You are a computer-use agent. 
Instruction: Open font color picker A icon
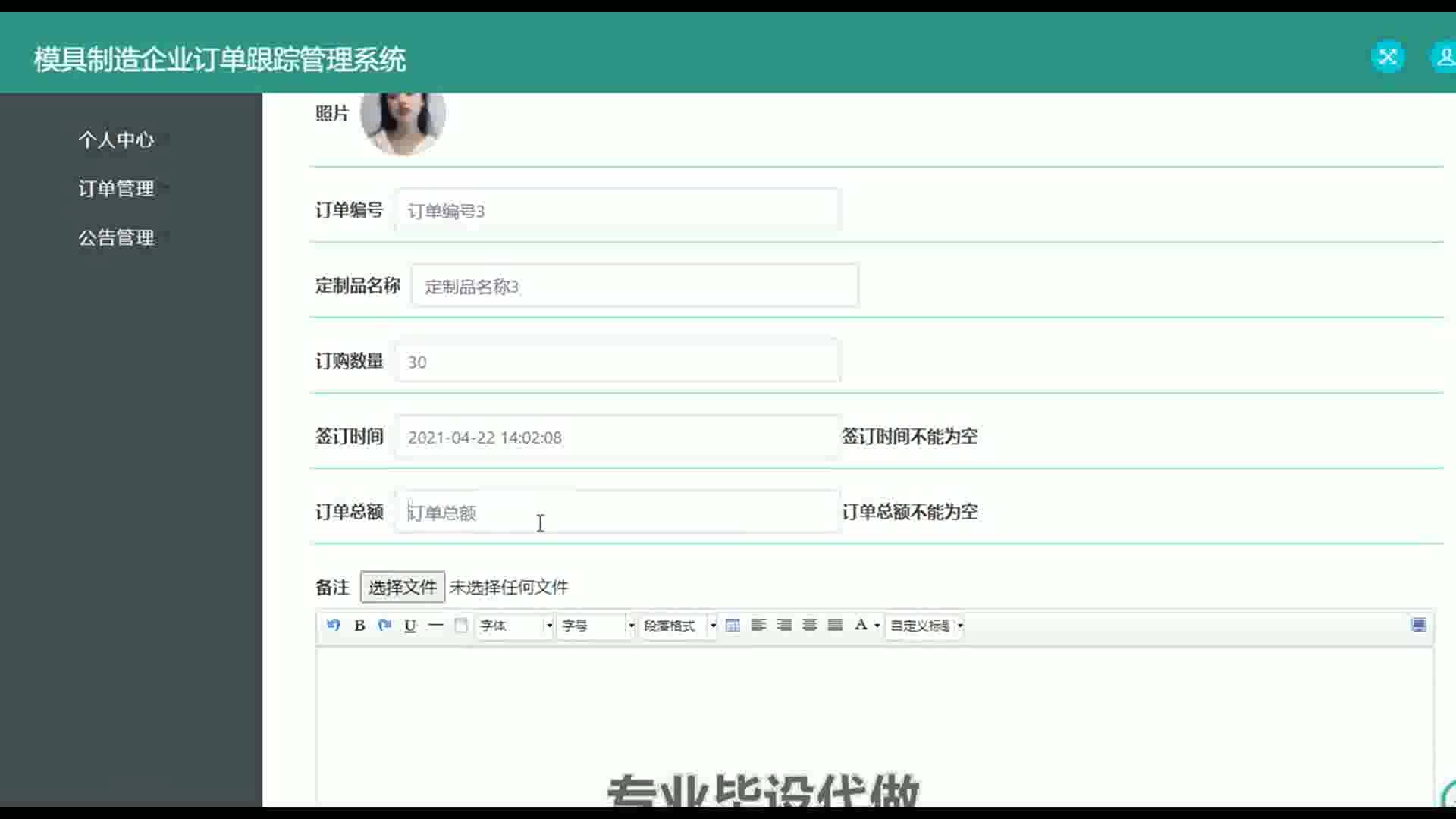[x=861, y=626]
